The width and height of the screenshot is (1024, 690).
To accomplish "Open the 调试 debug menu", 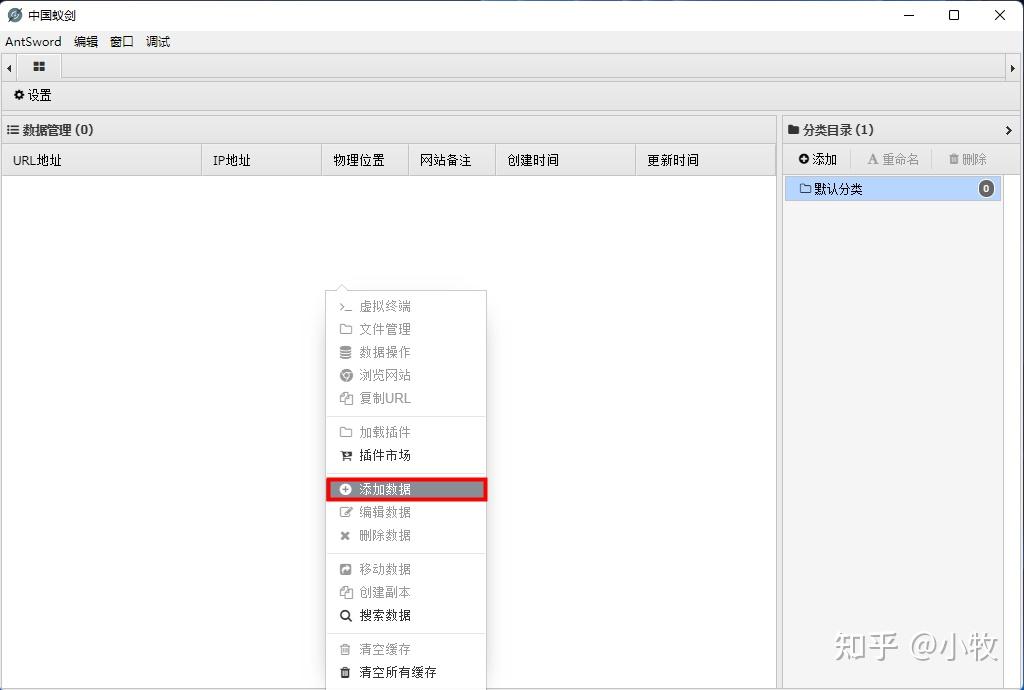I will pyautogui.click(x=157, y=41).
